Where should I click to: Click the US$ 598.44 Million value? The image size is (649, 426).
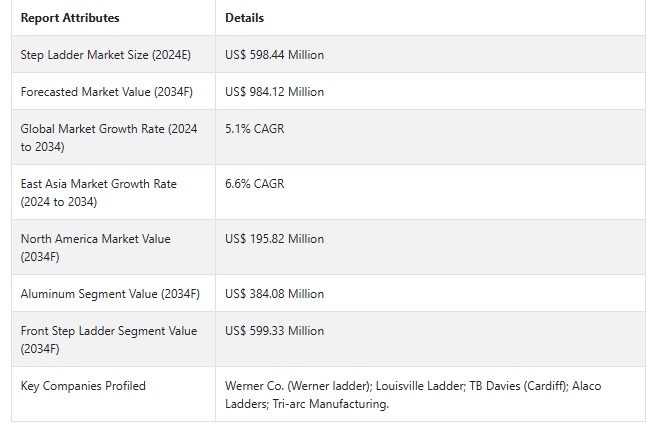point(274,55)
